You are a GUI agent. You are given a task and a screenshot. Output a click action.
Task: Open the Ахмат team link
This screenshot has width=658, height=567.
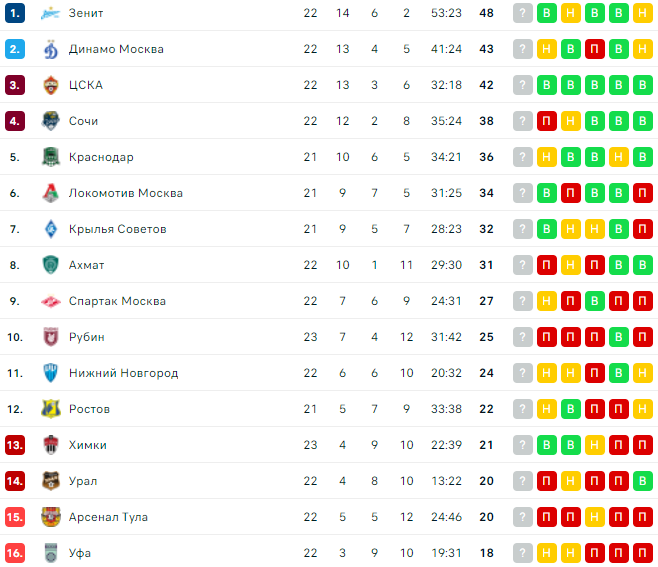(x=86, y=265)
